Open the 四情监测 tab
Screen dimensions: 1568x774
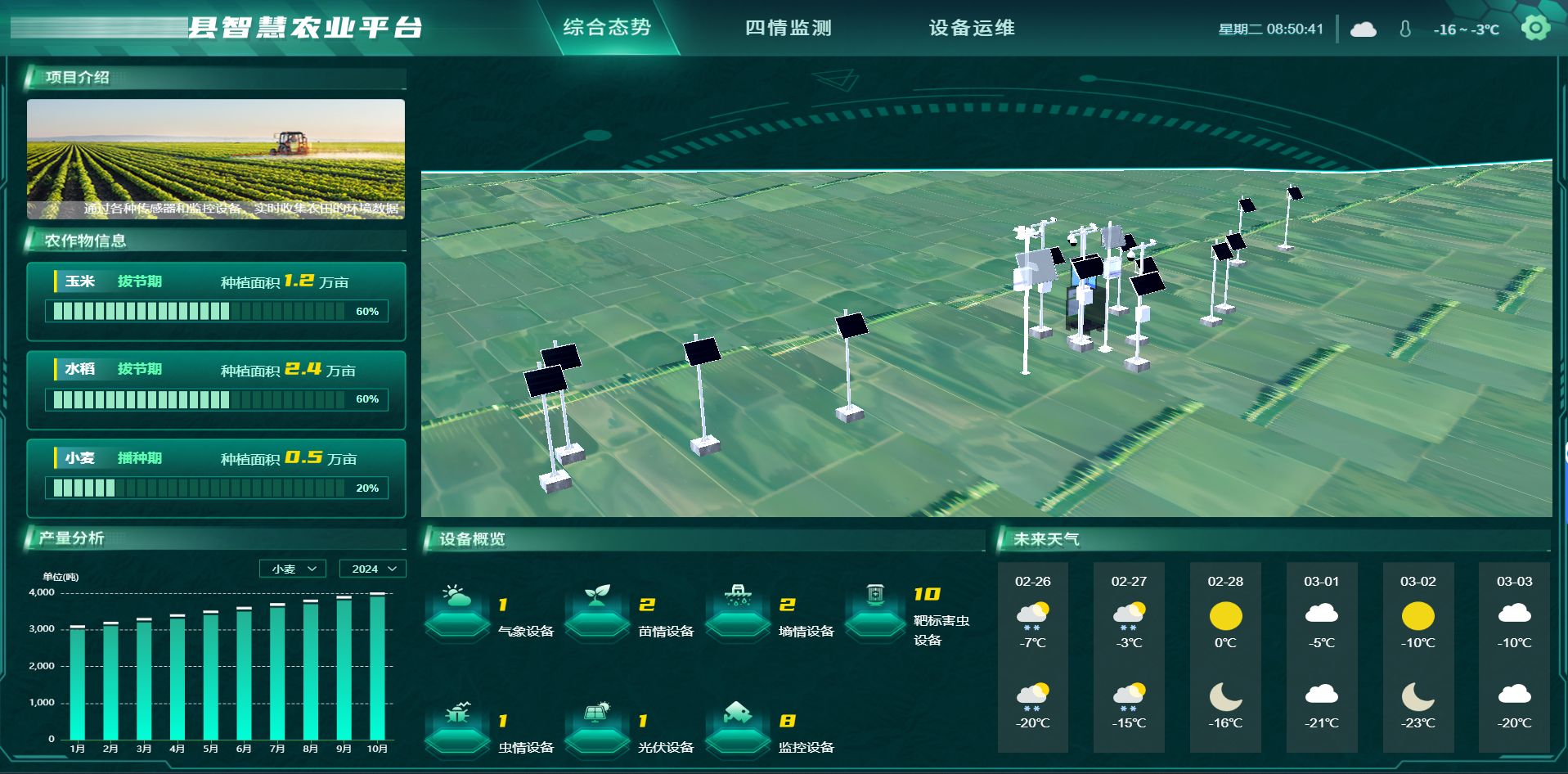(788, 28)
